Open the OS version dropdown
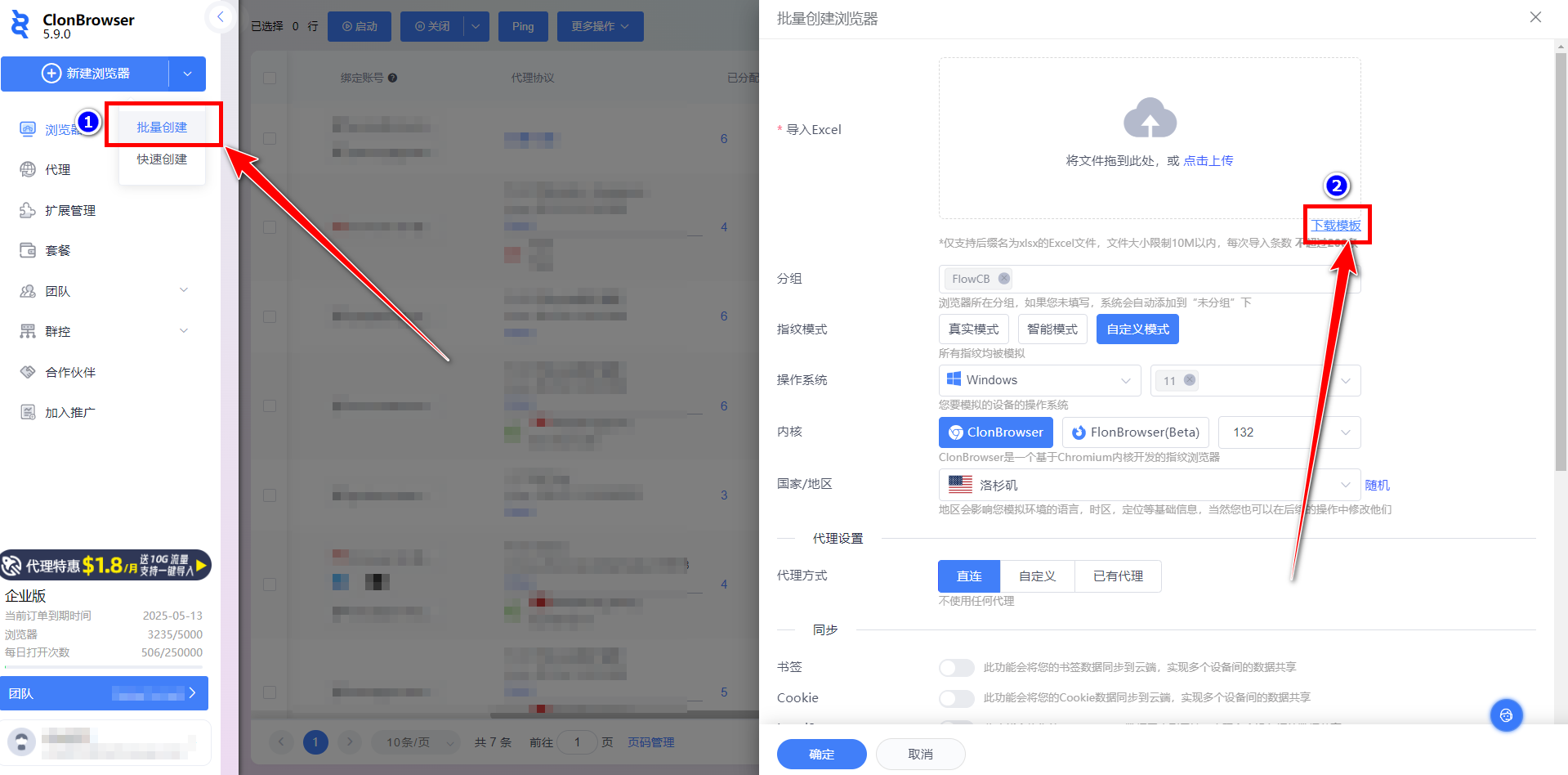The image size is (1568, 775). (1255, 380)
